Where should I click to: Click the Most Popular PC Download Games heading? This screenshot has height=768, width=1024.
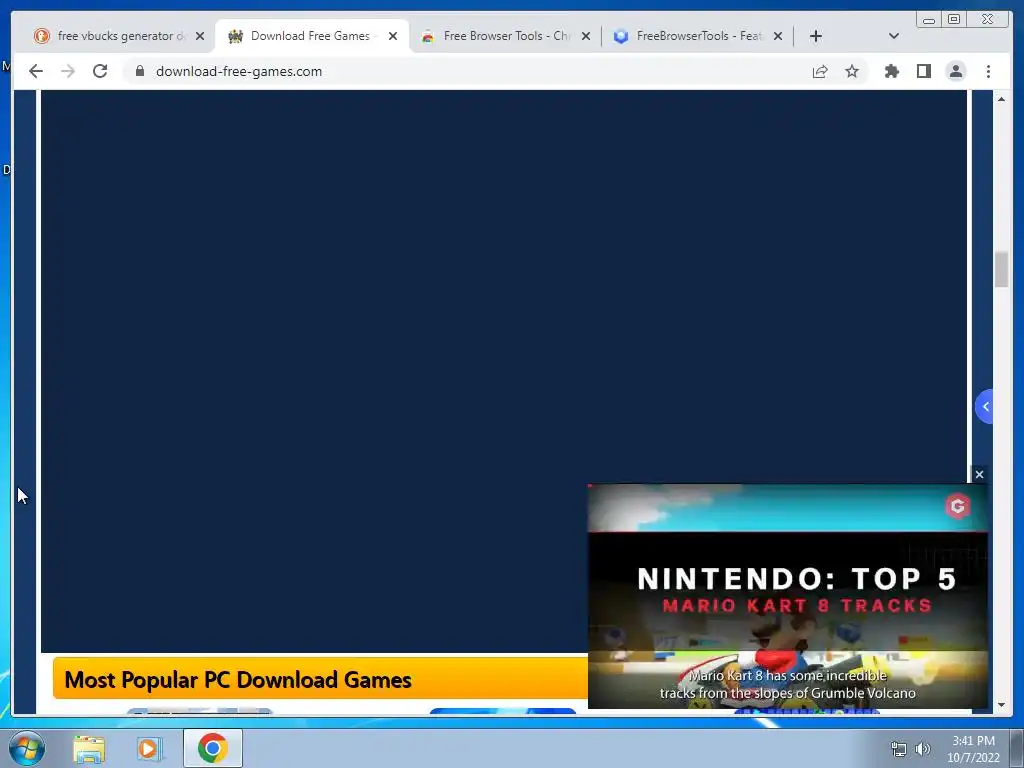tap(238, 680)
